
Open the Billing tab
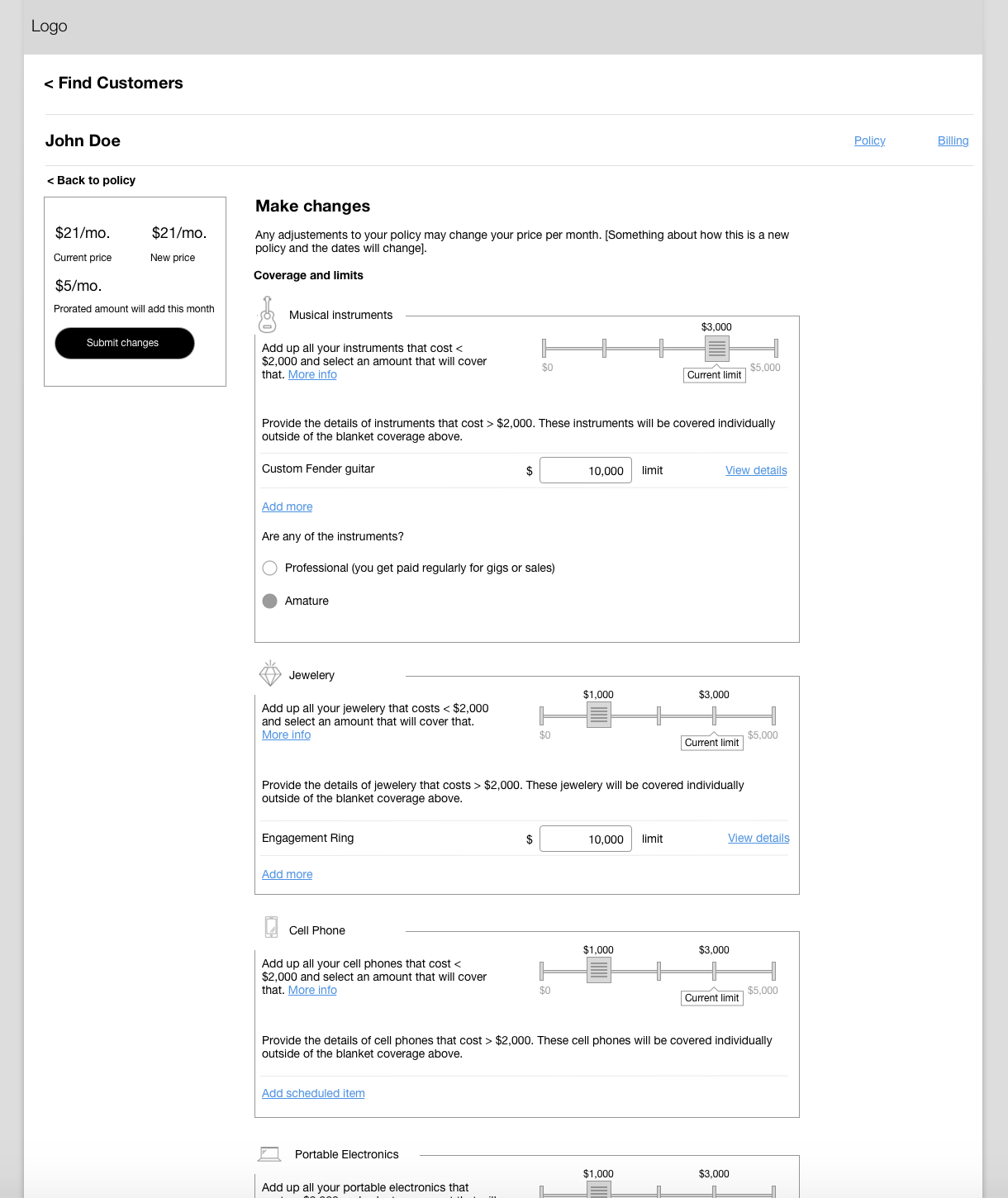click(x=953, y=141)
